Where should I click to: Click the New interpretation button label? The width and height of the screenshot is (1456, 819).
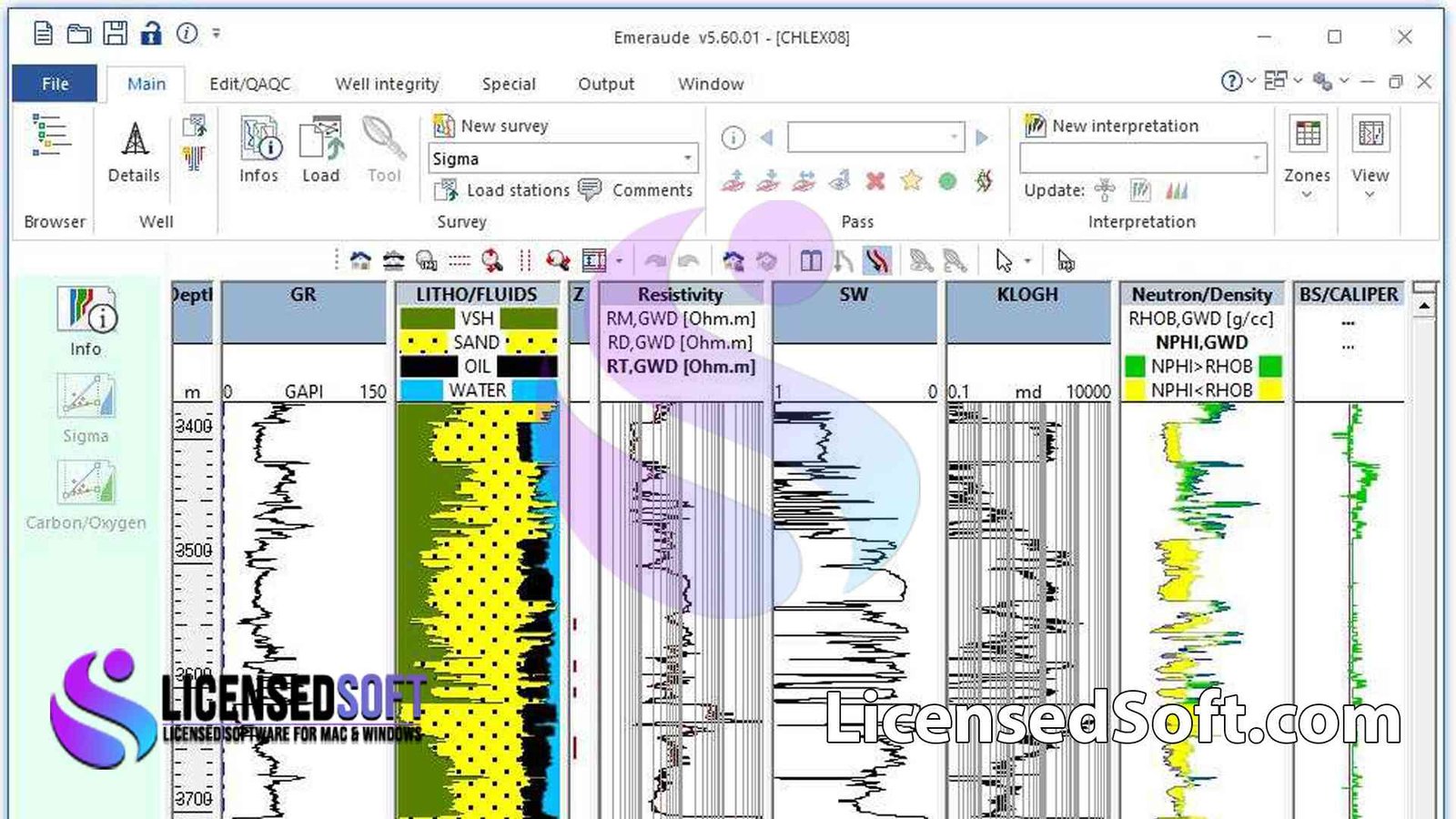point(1126,126)
